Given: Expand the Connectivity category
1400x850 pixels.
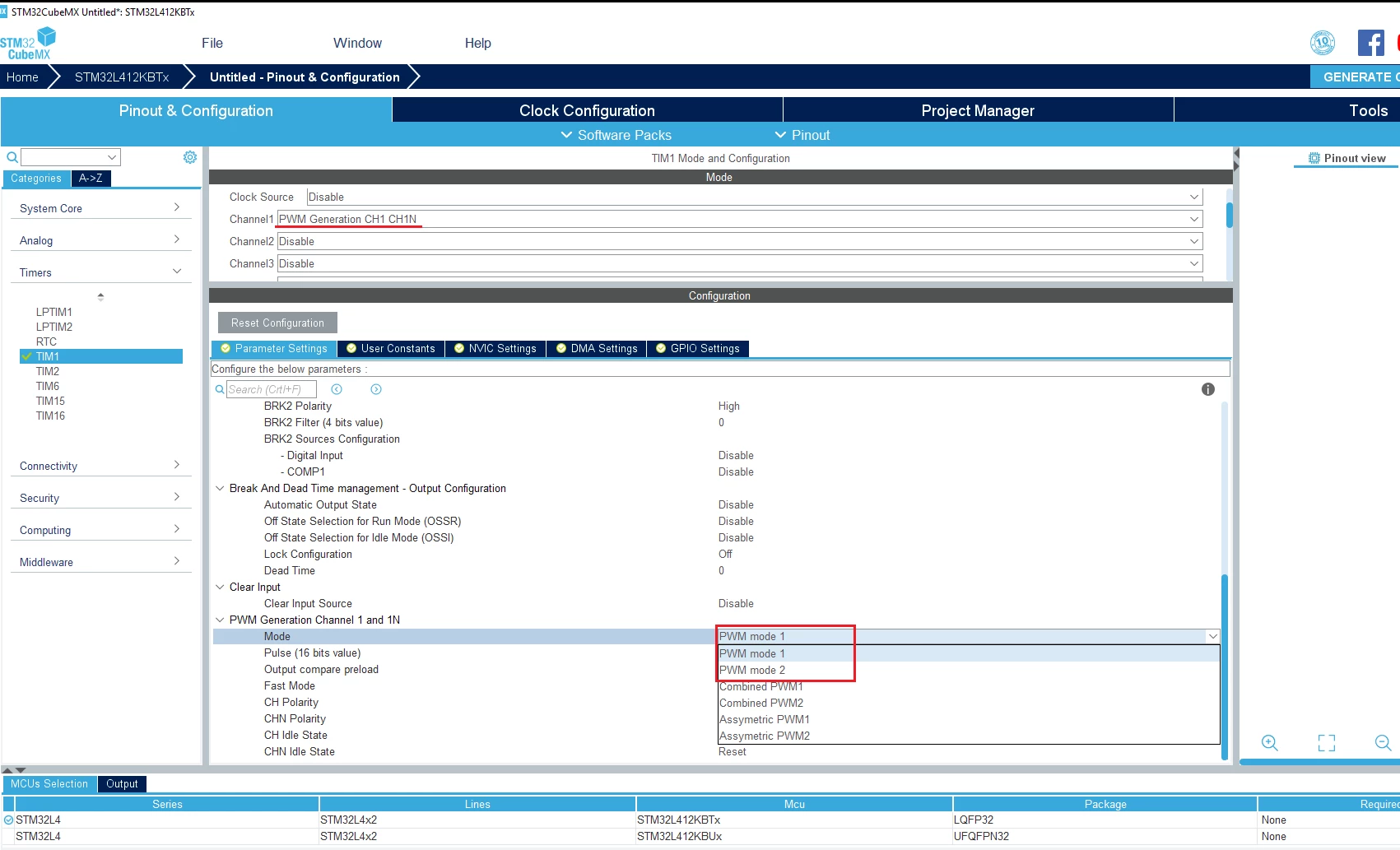Looking at the screenshot, I should (x=100, y=466).
